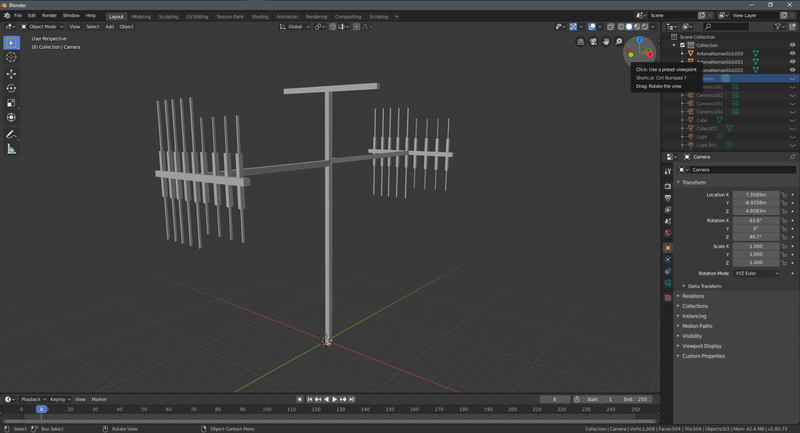This screenshot has width=800, height=433.
Task: Click the Add menu button in viewport header
Action: pyautogui.click(x=109, y=27)
